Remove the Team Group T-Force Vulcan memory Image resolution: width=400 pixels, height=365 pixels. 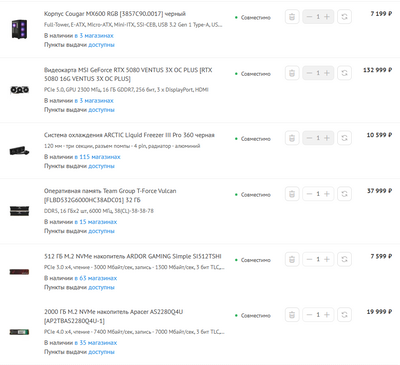point(292,194)
